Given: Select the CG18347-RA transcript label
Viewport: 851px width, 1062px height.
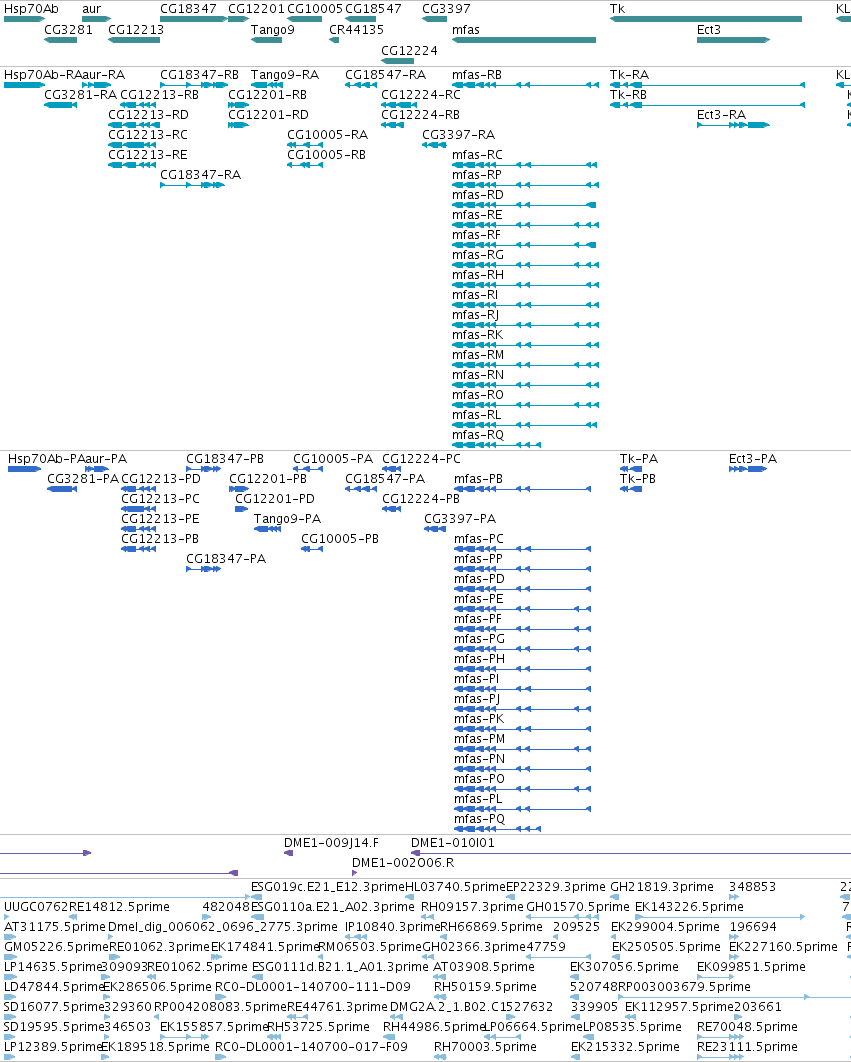Looking at the screenshot, I should pos(201,175).
